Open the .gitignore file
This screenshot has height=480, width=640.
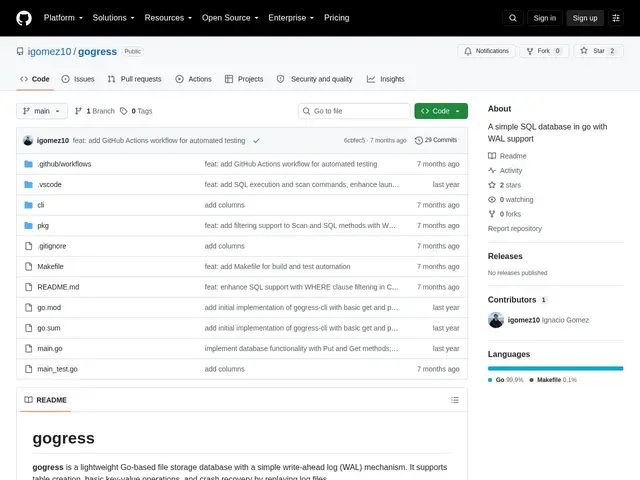(x=52, y=246)
